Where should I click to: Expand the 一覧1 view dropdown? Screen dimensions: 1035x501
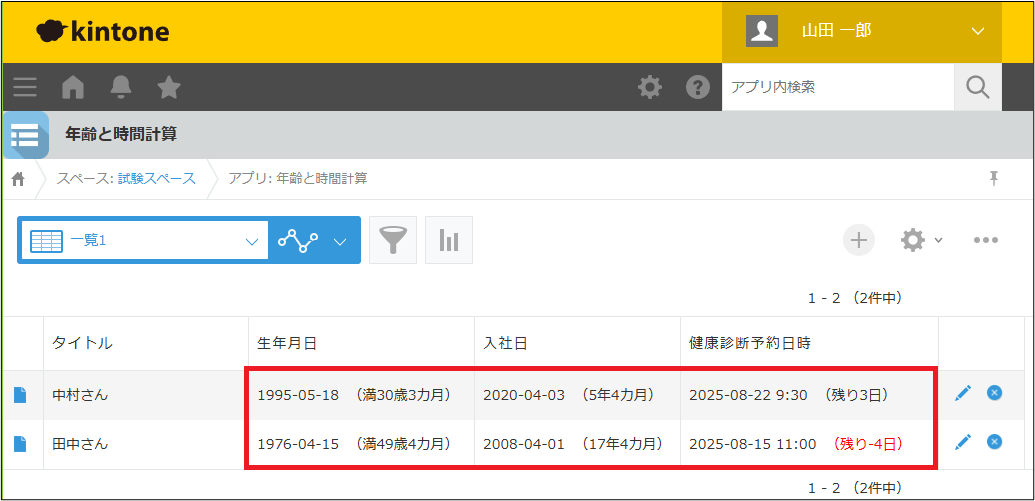coord(251,241)
